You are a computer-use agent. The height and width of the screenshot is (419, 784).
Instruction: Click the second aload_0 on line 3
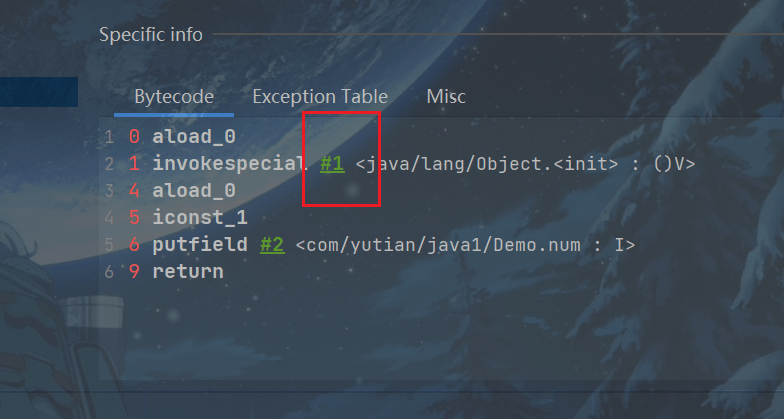[194, 190]
